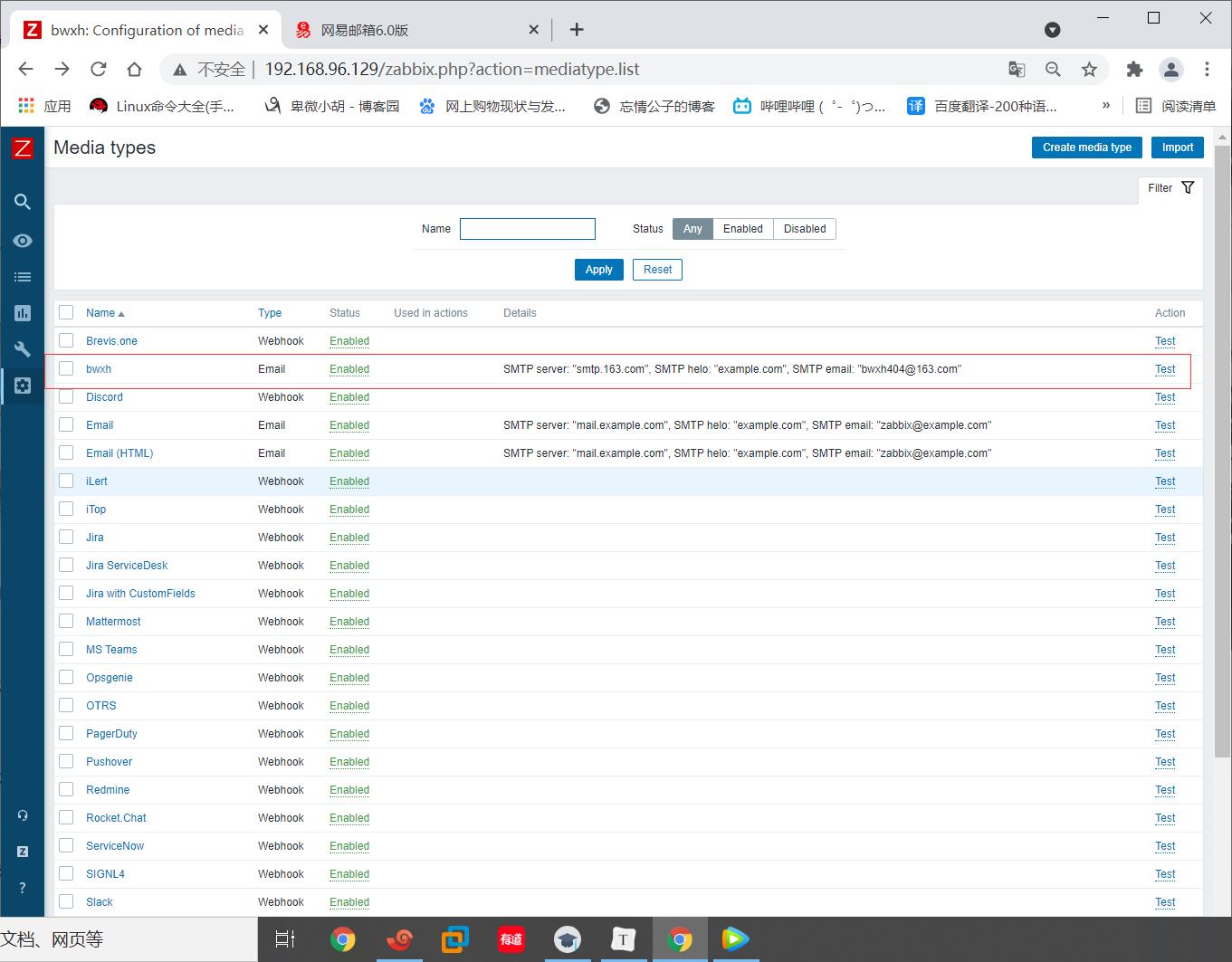Select Disabled status filter
Screen dimensions: 1232x962
[805, 229]
